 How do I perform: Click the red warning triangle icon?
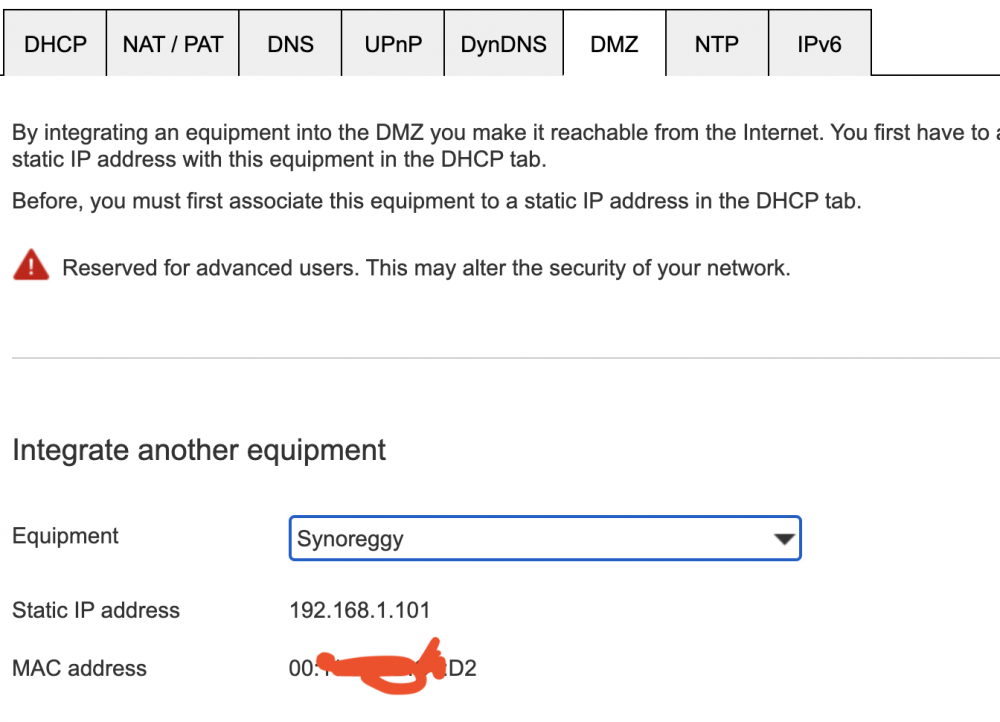point(31,266)
